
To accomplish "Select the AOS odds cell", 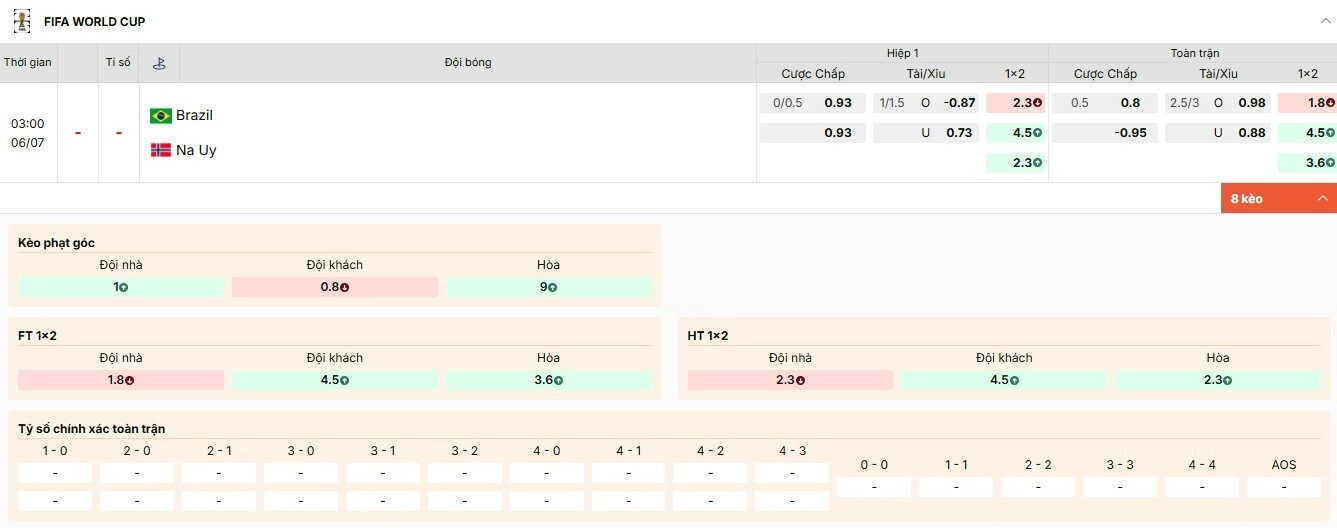I will pos(1284,487).
